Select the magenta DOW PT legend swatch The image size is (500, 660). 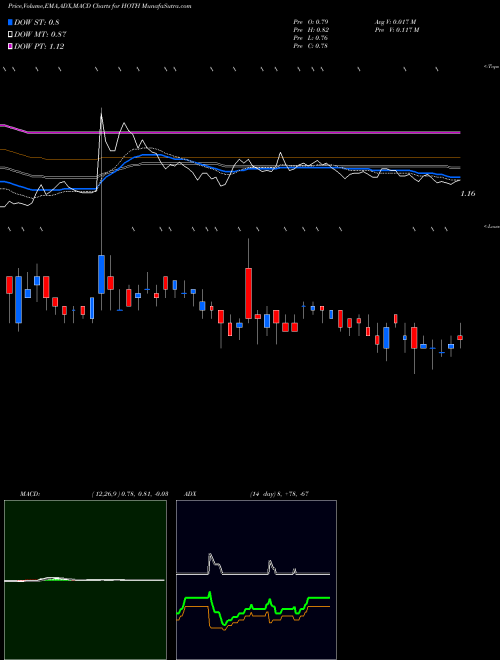tap(10, 46)
